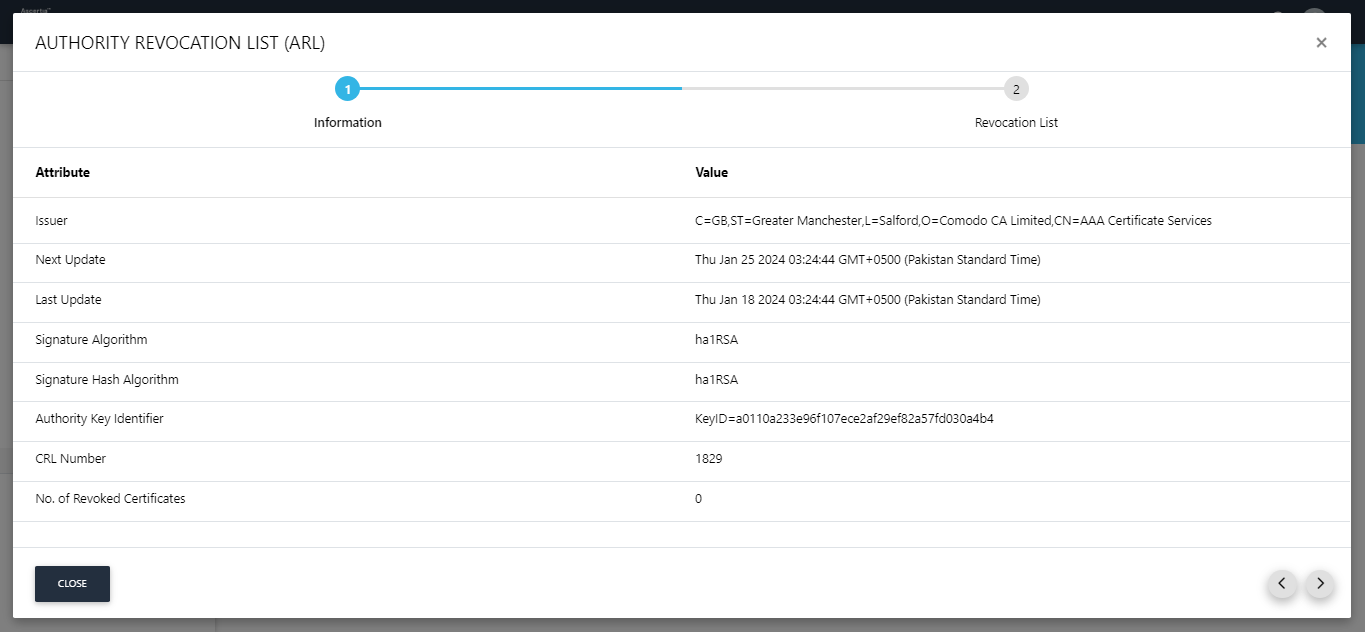Switch to the Revocation List step label
1365x632 pixels.
(x=1016, y=123)
